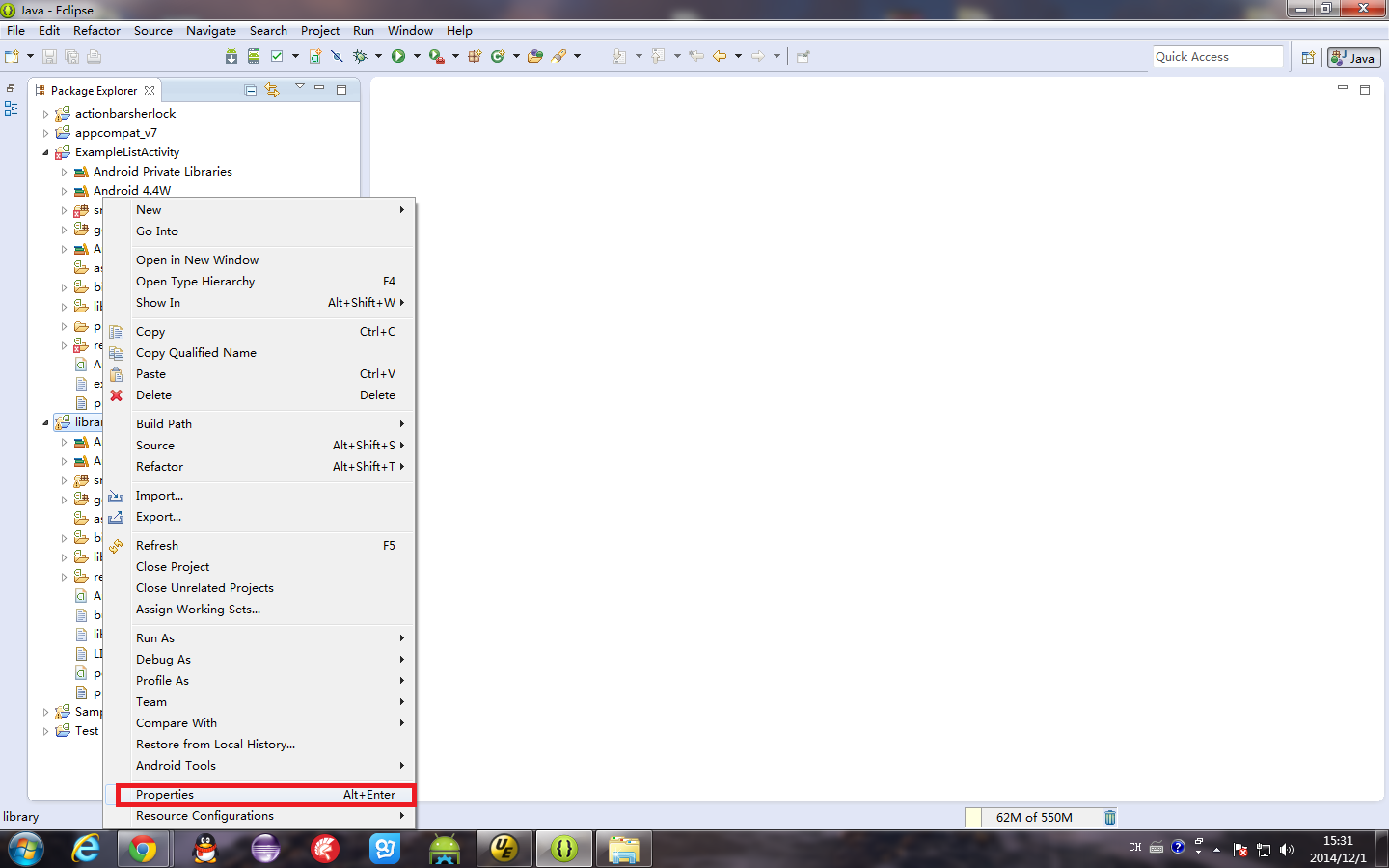This screenshot has height=868, width=1389.
Task: Click the Outline shortcut icon in left trim
Action: (x=12, y=109)
